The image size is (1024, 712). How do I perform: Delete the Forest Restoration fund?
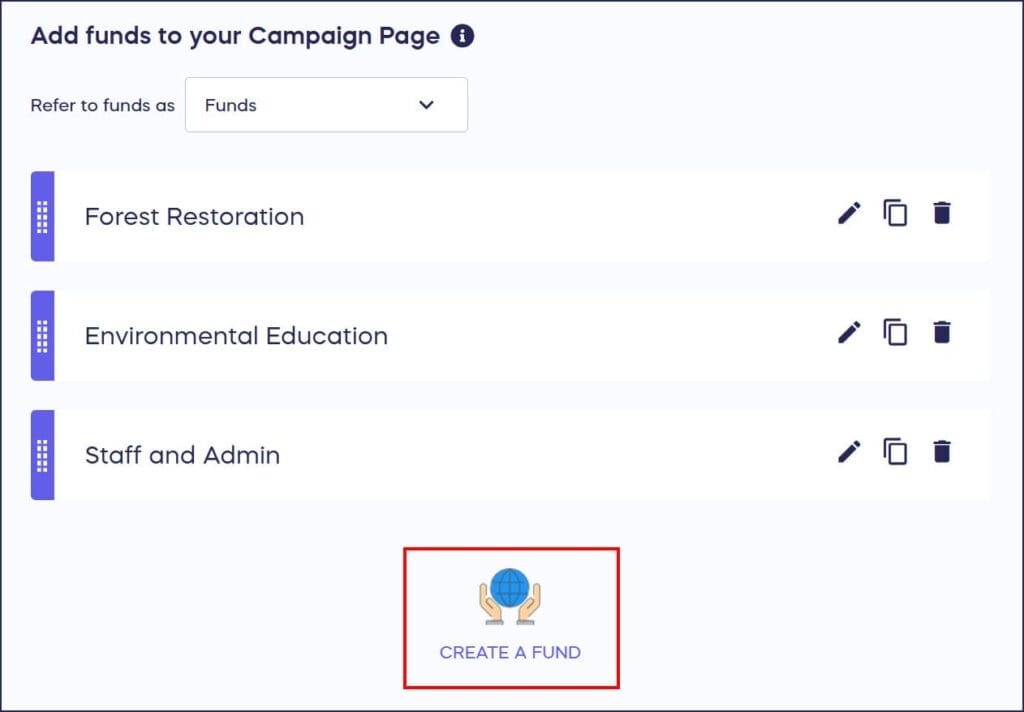click(941, 212)
